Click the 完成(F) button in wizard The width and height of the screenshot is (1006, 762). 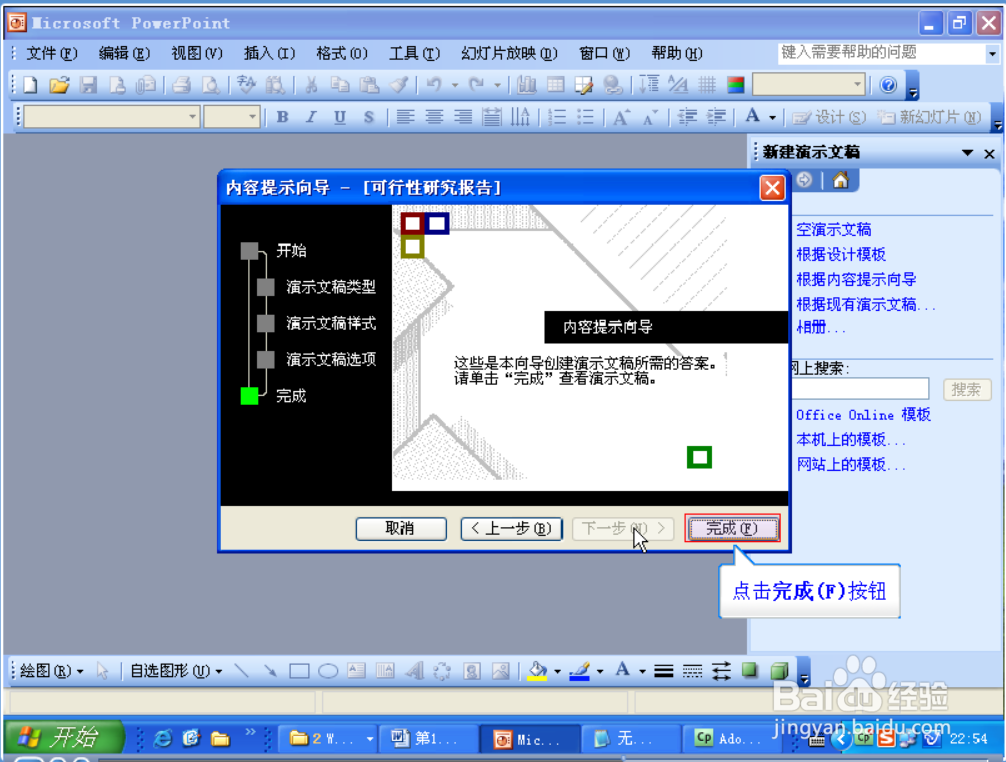(732, 528)
